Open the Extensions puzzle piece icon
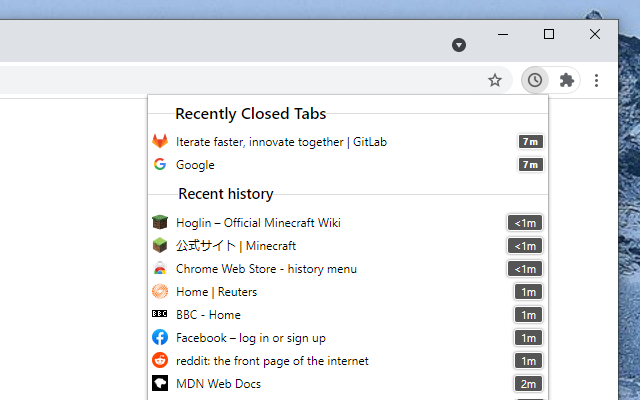The image size is (640, 400). point(567,80)
